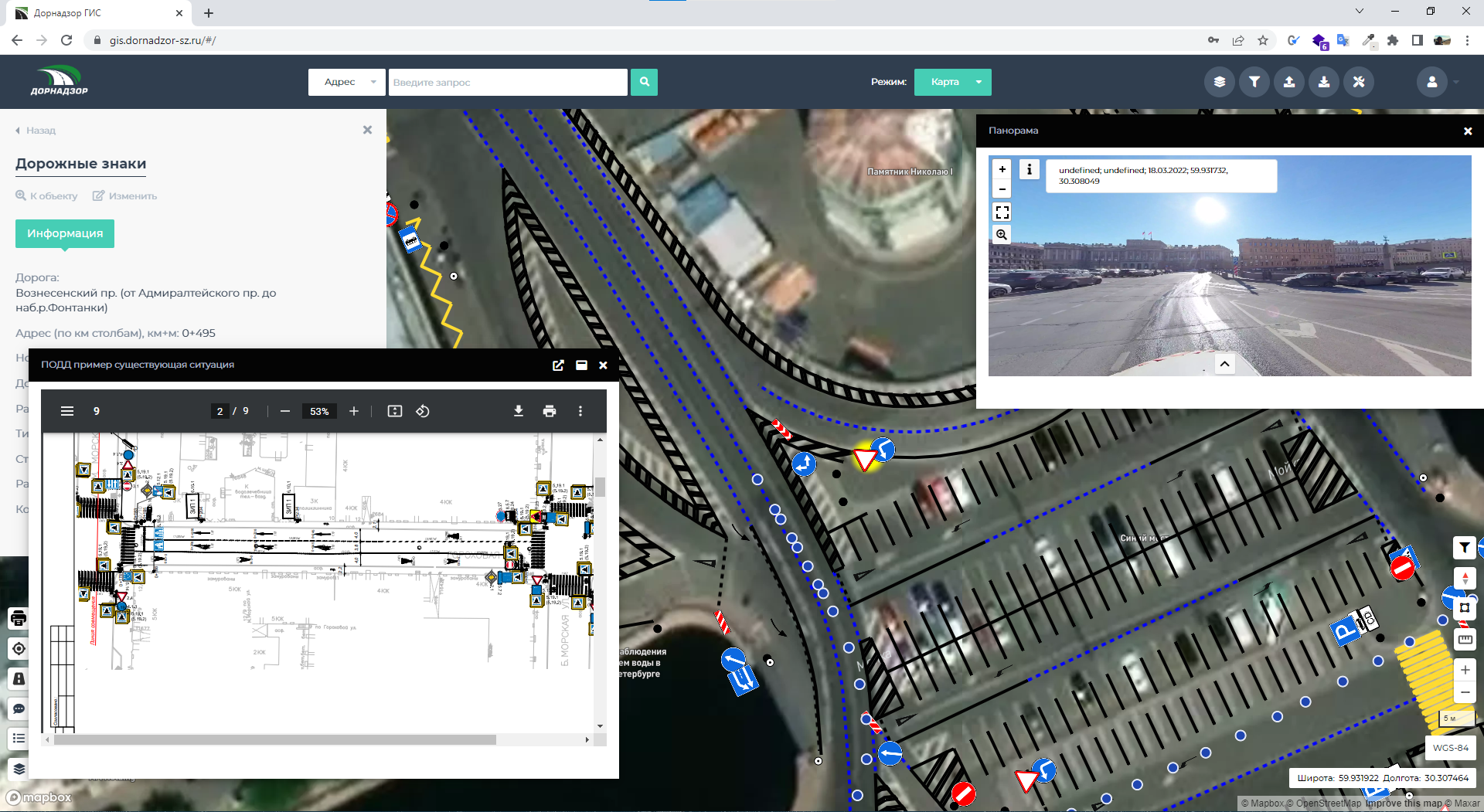Select the Информация tab
This screenshot has width=1484, height=812.
click(65, 233)
